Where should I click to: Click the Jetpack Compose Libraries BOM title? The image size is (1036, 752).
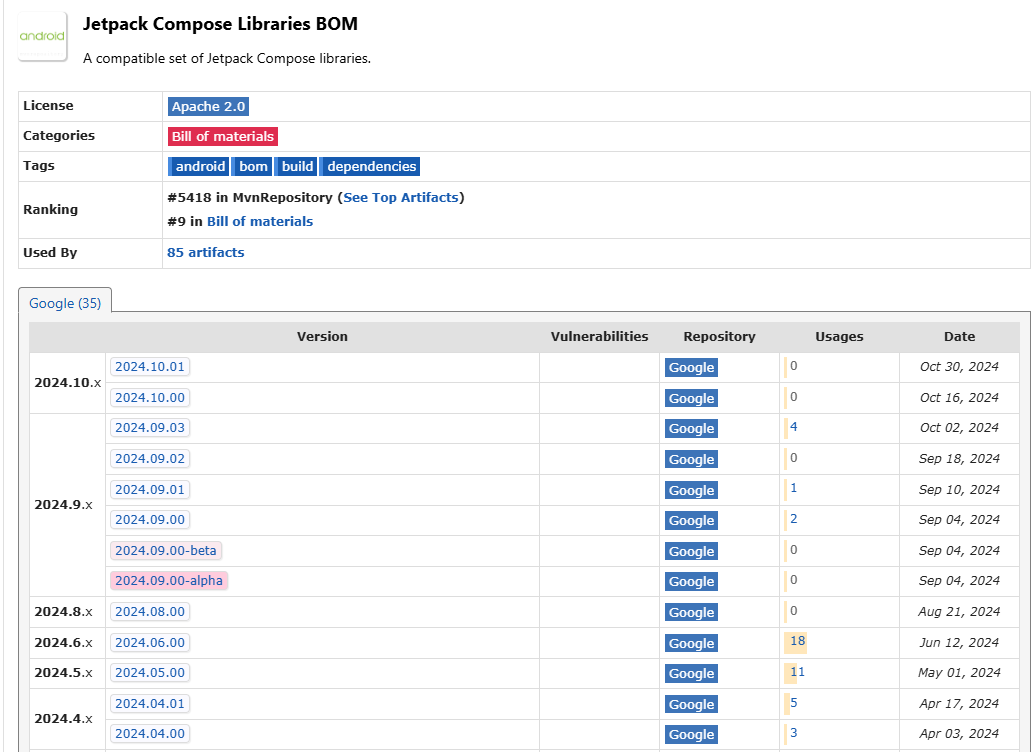[x=220, y=24]
